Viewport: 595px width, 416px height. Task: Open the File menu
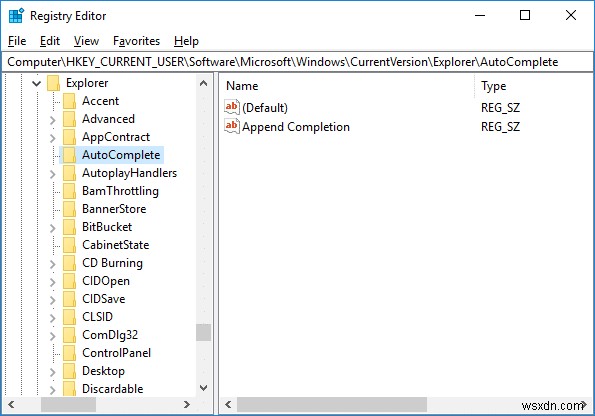(17, 41)
